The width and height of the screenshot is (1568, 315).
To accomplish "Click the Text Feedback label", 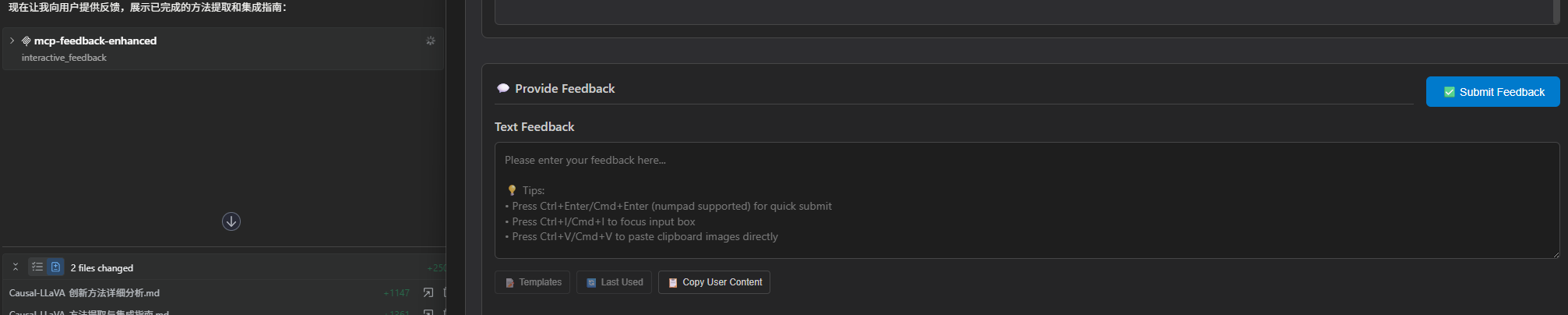I will tap(534, 127).
